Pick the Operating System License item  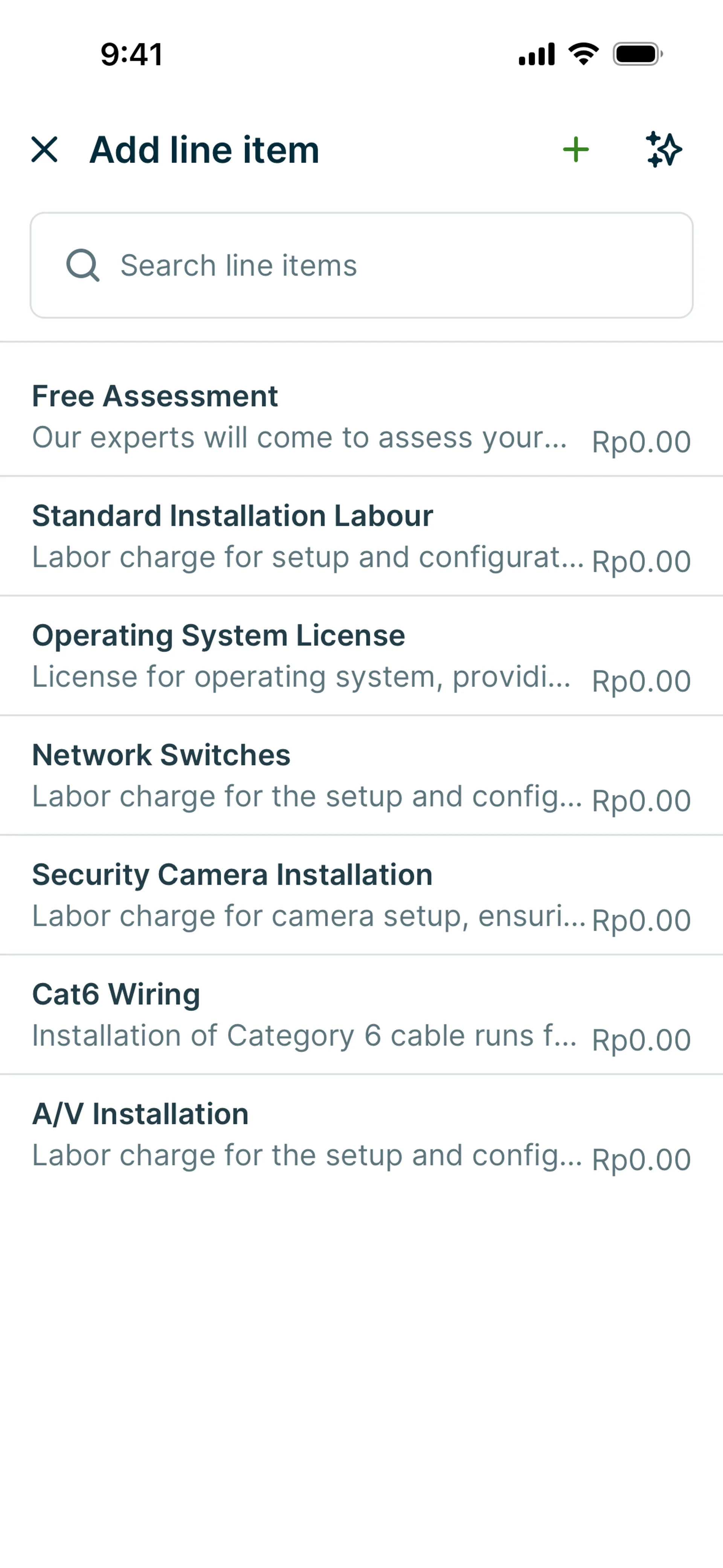coord(218,636)
